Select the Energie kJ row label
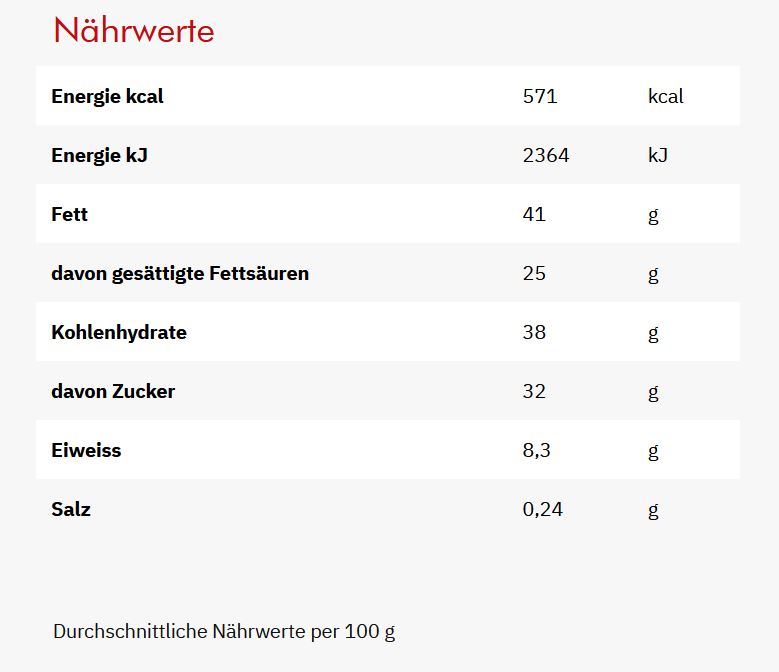The height and width of the screenshot is (672, 779). pos(100,156)
